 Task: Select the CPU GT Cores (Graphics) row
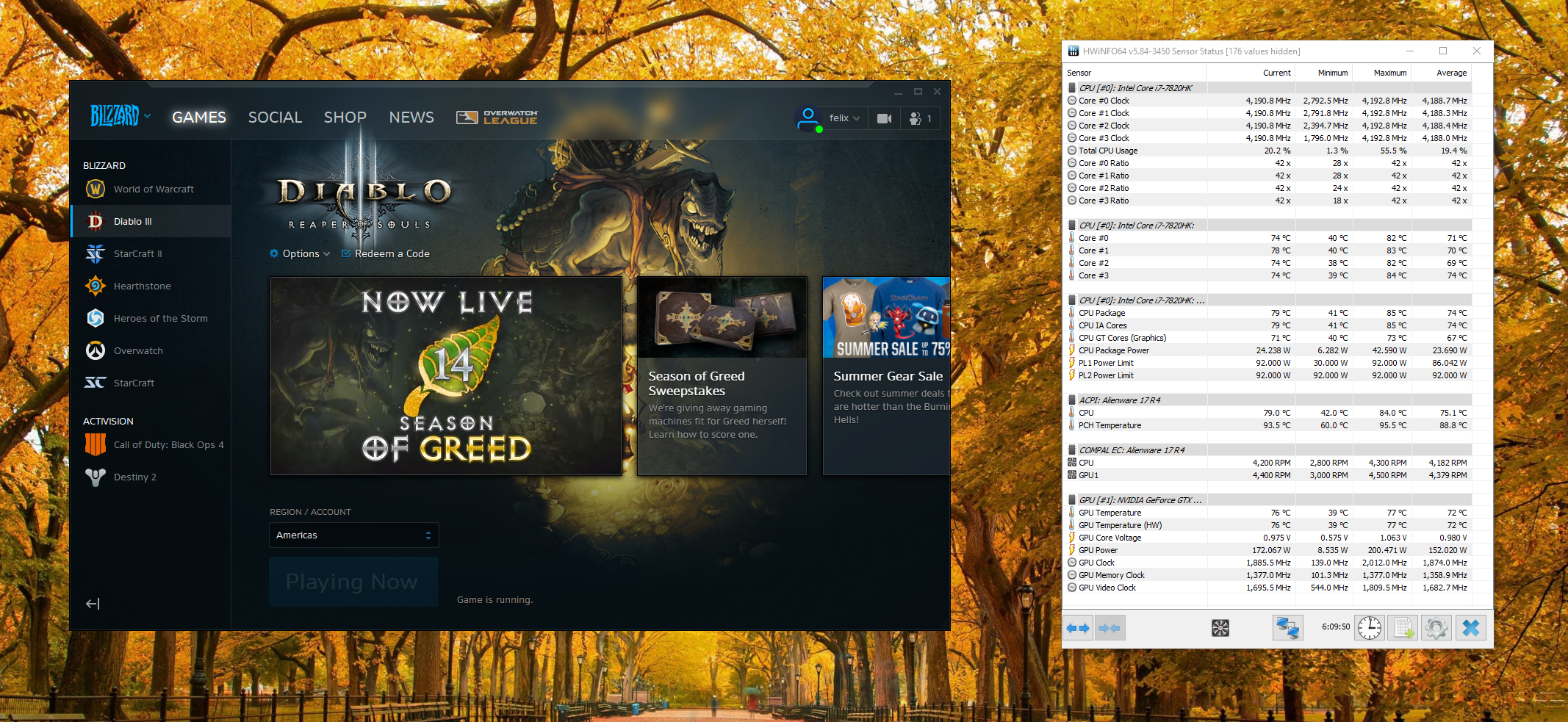coord(1267,338)
